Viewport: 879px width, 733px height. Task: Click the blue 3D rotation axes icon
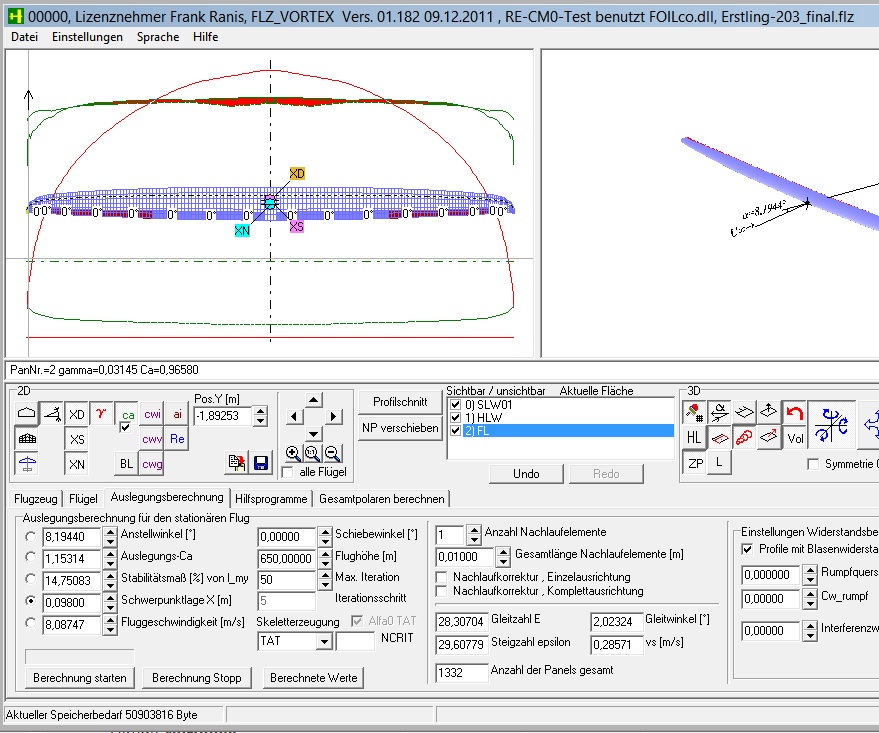[832, 425]
